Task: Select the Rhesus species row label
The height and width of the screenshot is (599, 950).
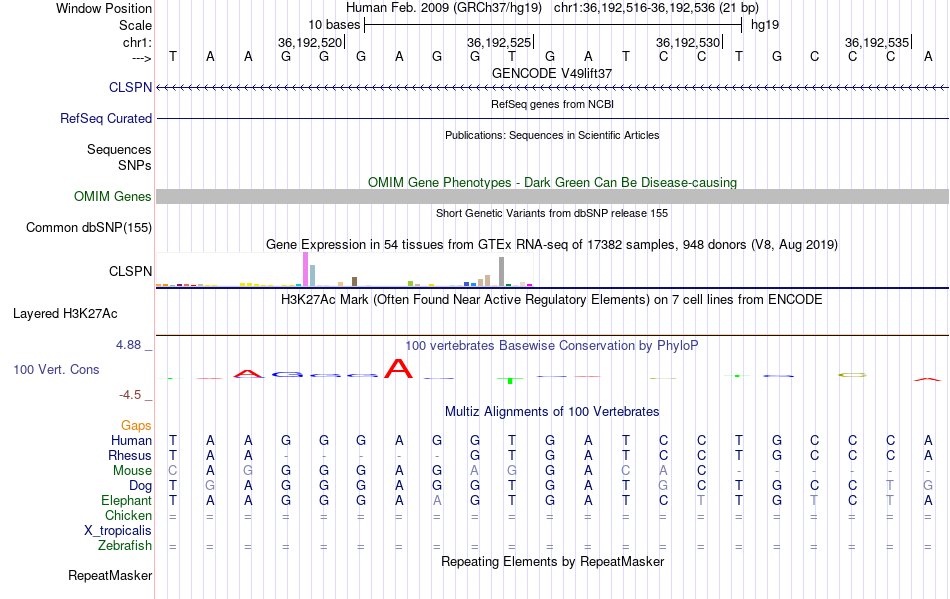Action: pos(130,455)
